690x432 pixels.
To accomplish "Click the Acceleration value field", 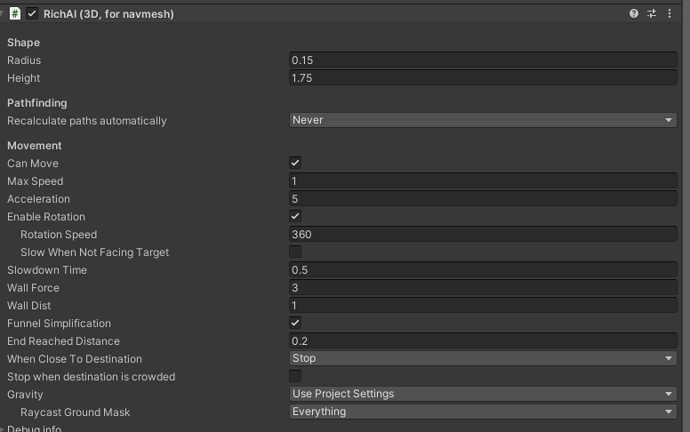I will (x=483, y=199).
